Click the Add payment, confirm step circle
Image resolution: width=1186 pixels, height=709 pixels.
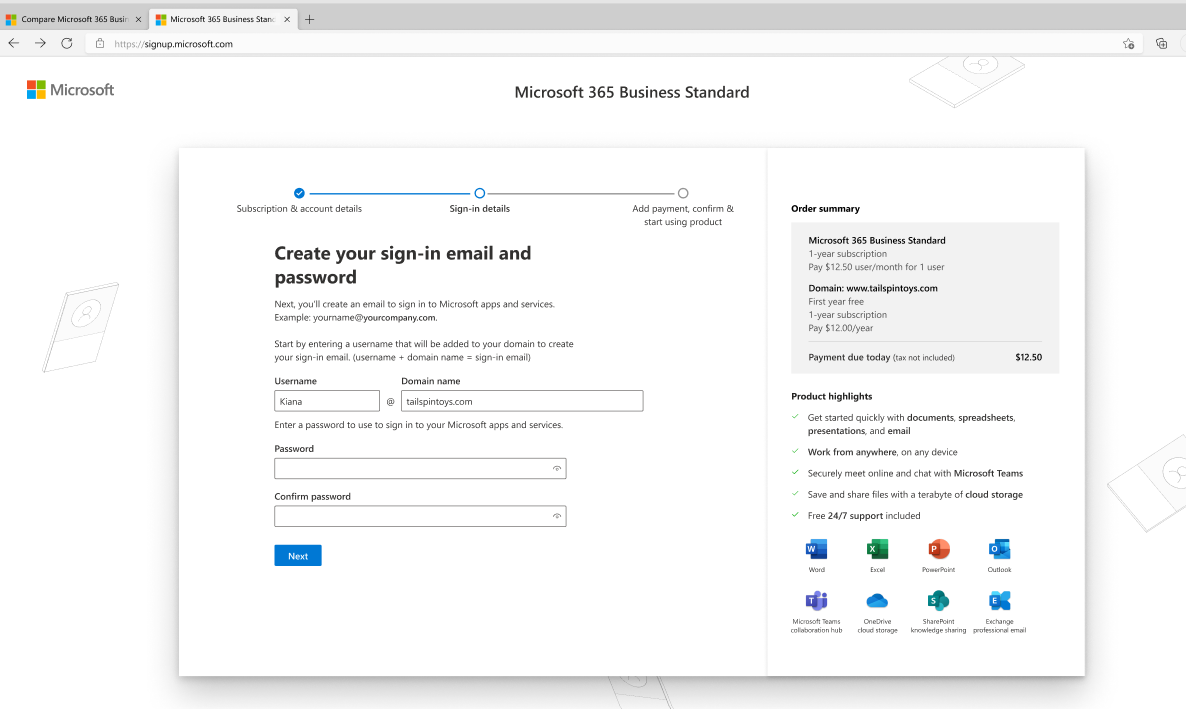click(683, 193)
